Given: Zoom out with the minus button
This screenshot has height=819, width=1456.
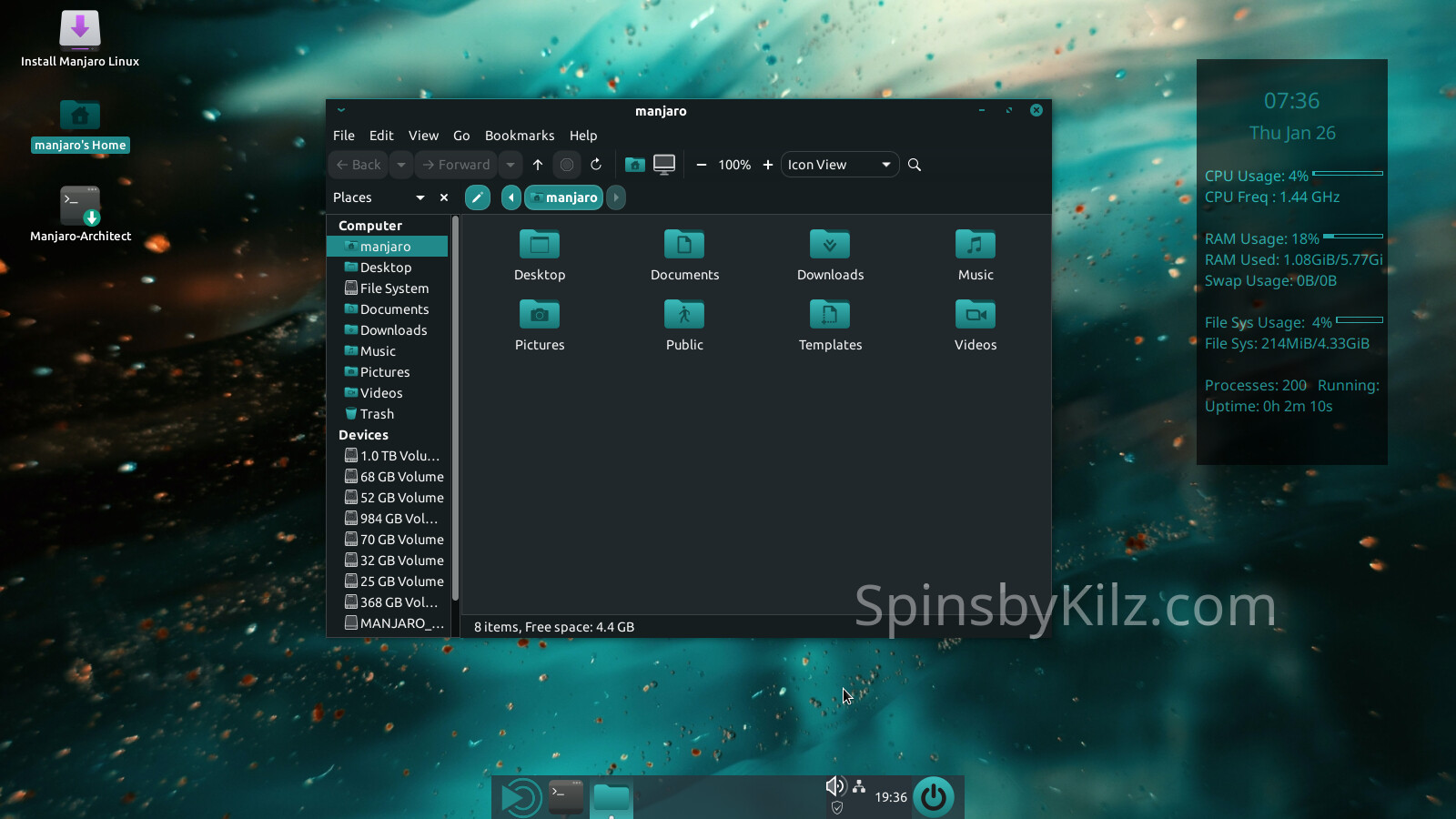Looking at the screenshot, I should [701, 165].
